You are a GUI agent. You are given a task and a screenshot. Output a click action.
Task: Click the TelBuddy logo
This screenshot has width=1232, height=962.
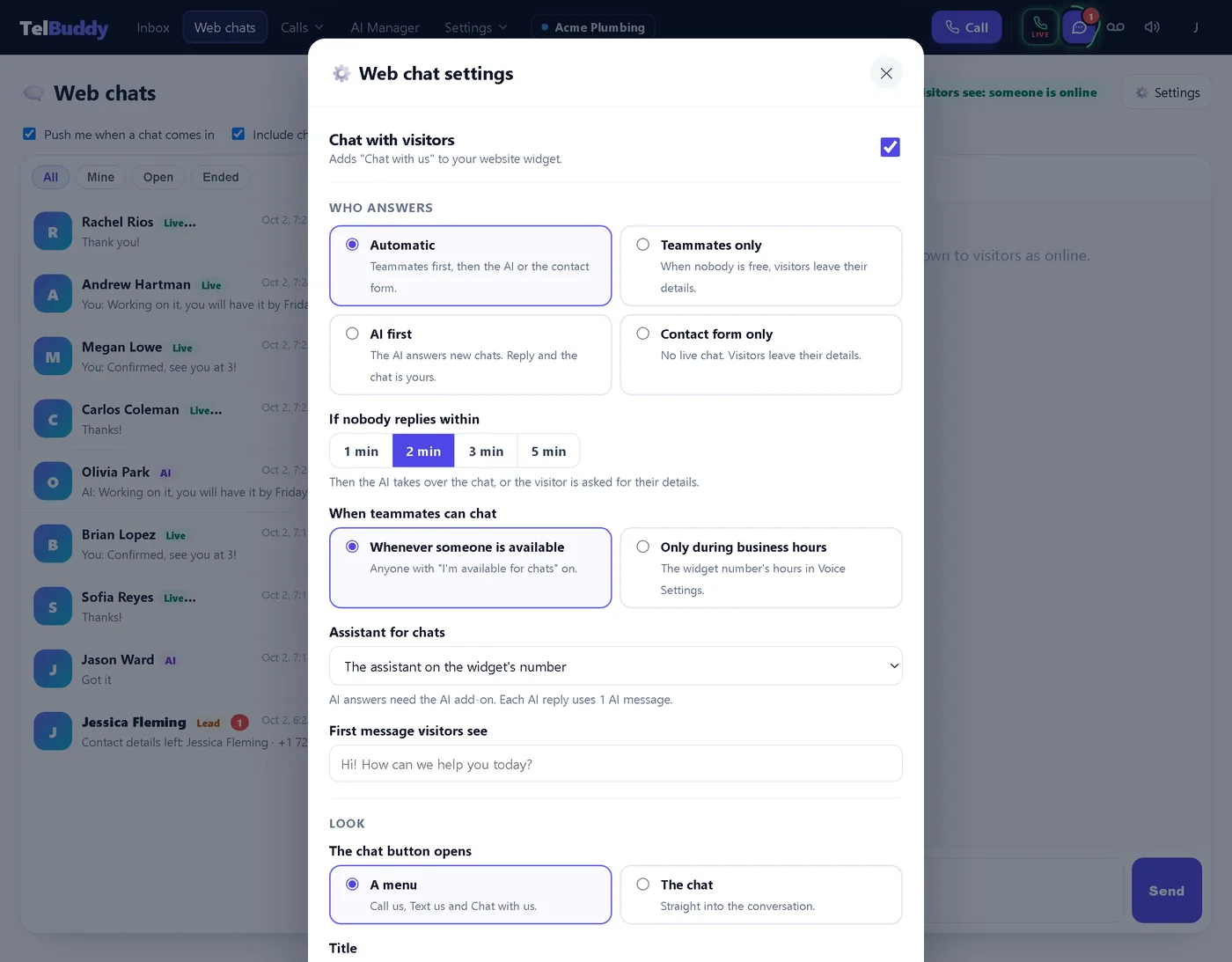point(64,28)
